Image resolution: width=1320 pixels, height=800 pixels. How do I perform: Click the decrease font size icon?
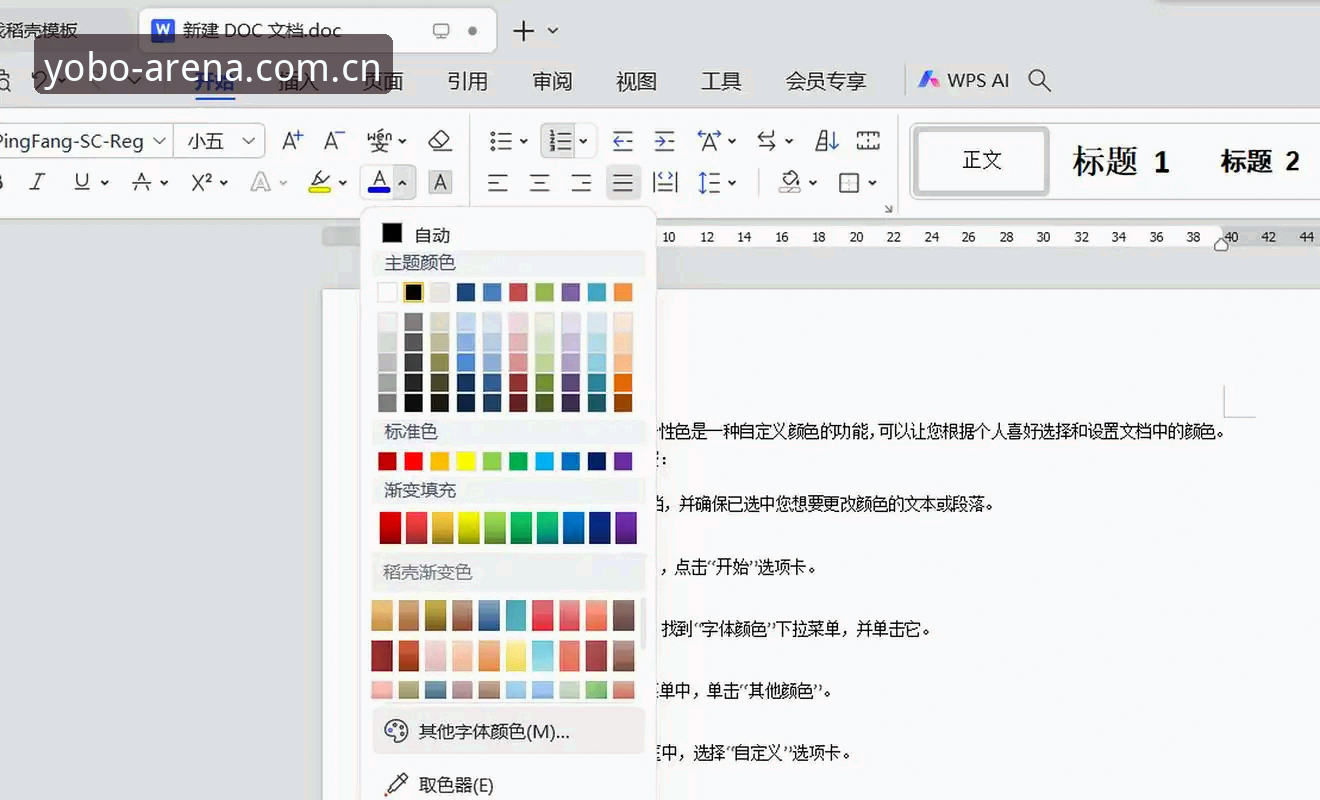tap(335, 141)
